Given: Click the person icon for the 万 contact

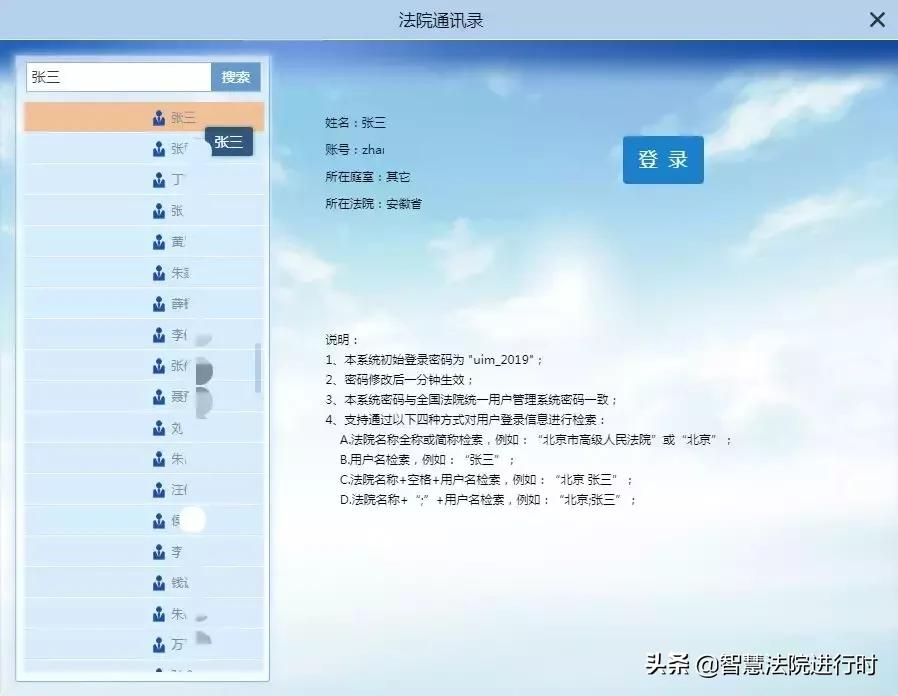Looking at the screenshot, I should point(161,644).
